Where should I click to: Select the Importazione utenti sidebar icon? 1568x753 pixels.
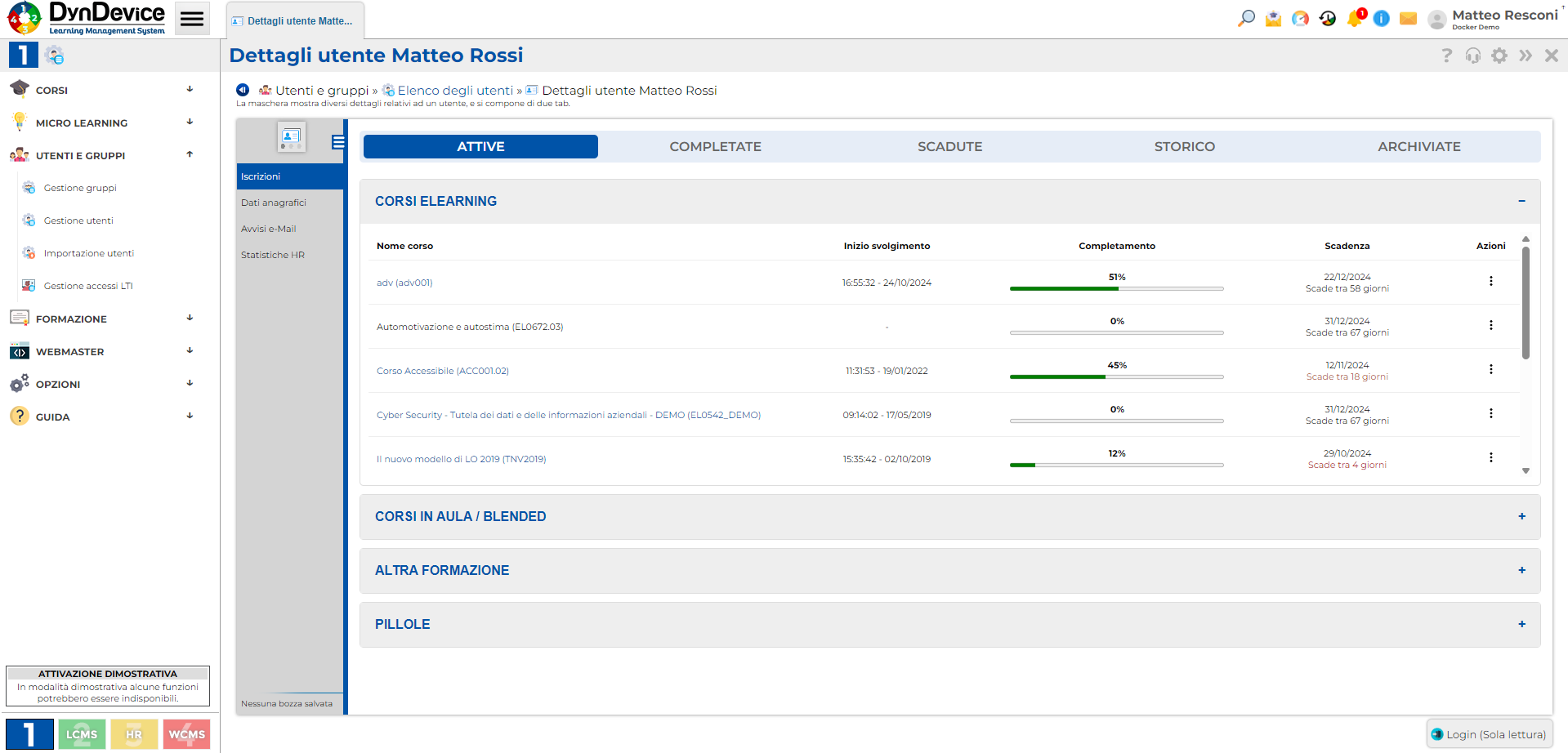click(x=29, y=252)
